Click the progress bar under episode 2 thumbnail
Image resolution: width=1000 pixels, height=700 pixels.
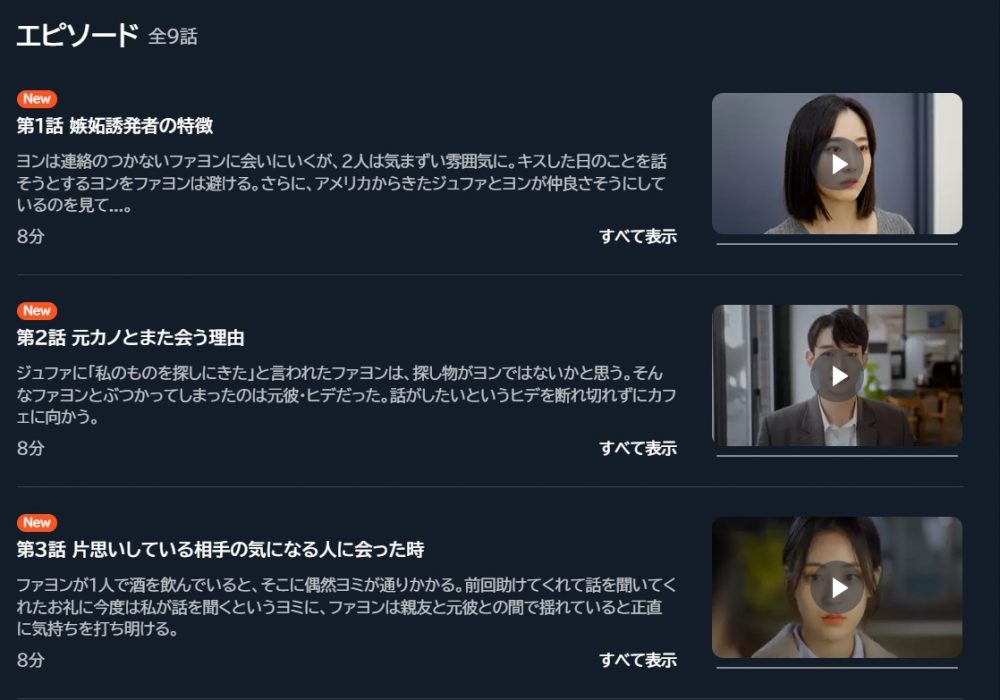(x=837, y=455)
